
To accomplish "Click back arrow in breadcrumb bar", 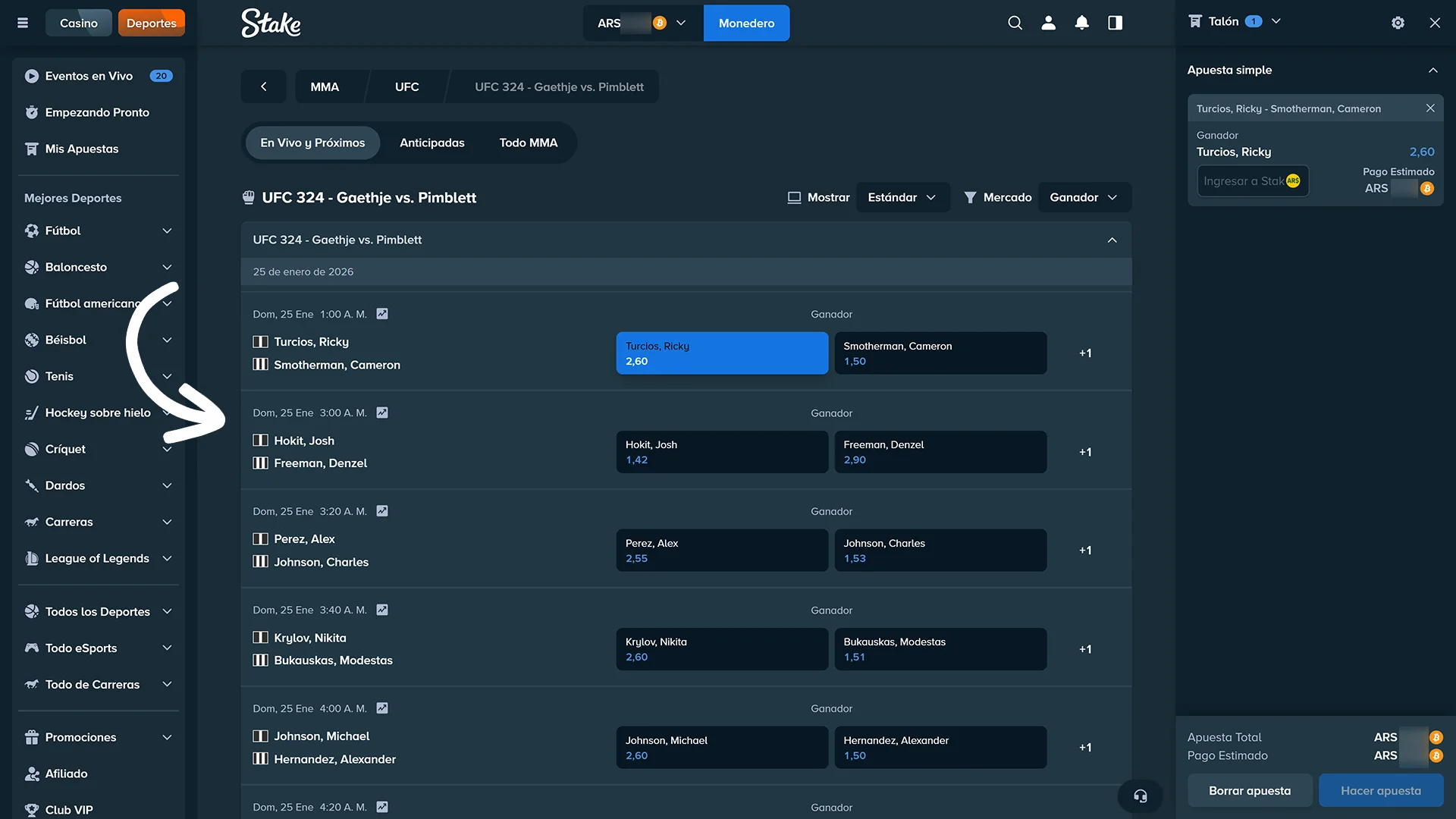I will pos(263,86).
